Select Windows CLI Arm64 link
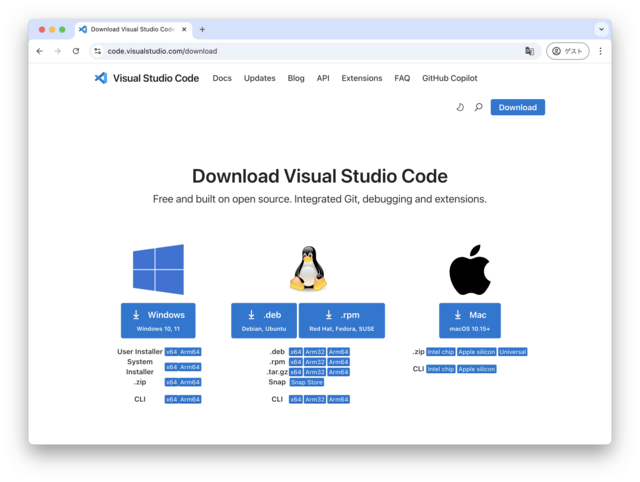Viewport: 640px width, 482px height. (190, 399)
